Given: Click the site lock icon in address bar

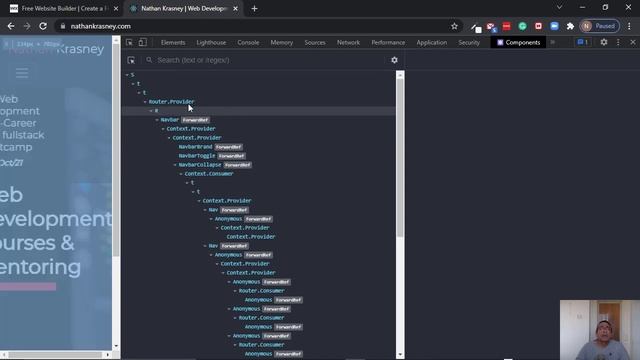Looking at the screenshot, I should click(x=63, y=26).
